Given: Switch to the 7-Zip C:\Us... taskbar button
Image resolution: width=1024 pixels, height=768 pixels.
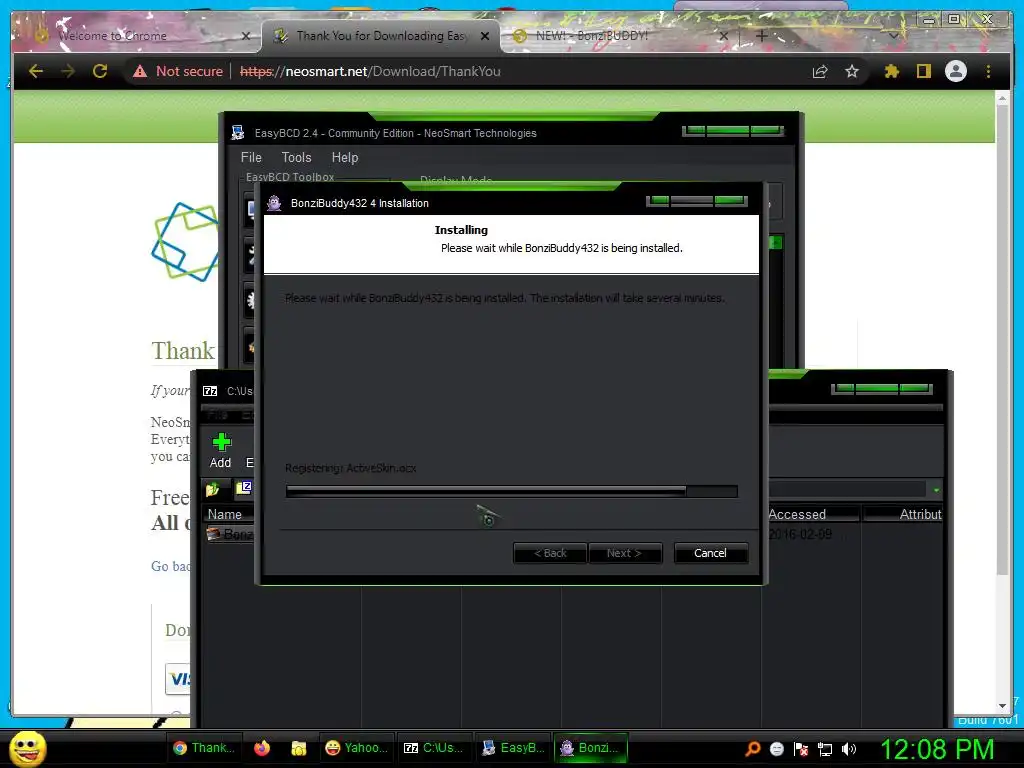Looking at the screenshot, I should click(x=434, y=748).
